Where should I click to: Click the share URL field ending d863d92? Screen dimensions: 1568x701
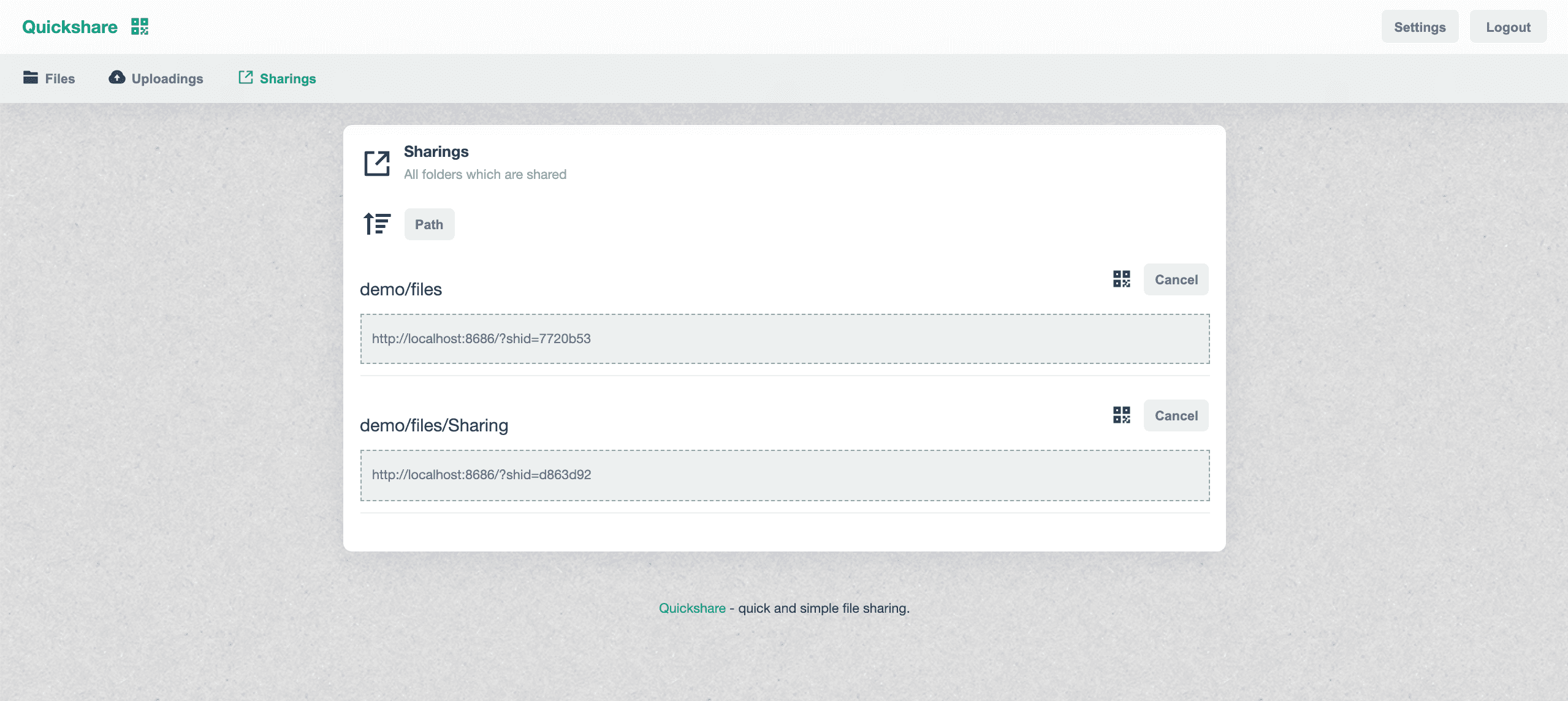785,475
